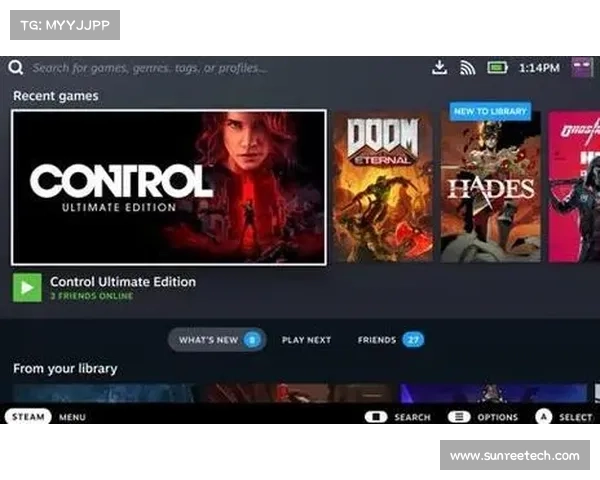Click the MENU label beside STEAM
This screenshot has width=600, height=480.
[x=72, y=417]
